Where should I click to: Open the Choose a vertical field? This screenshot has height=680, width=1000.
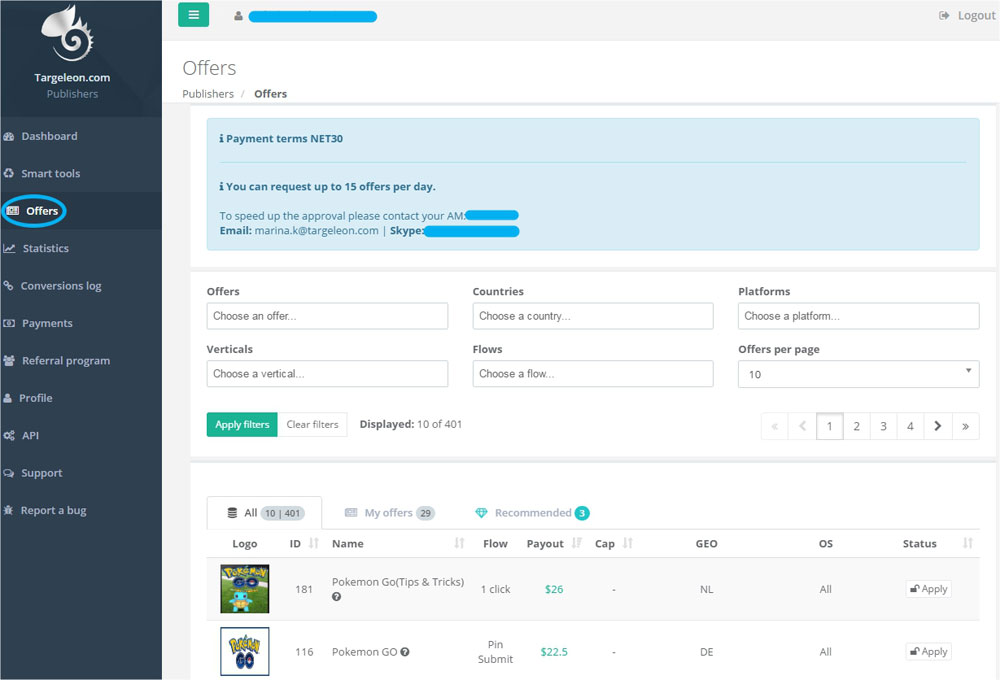327,374
